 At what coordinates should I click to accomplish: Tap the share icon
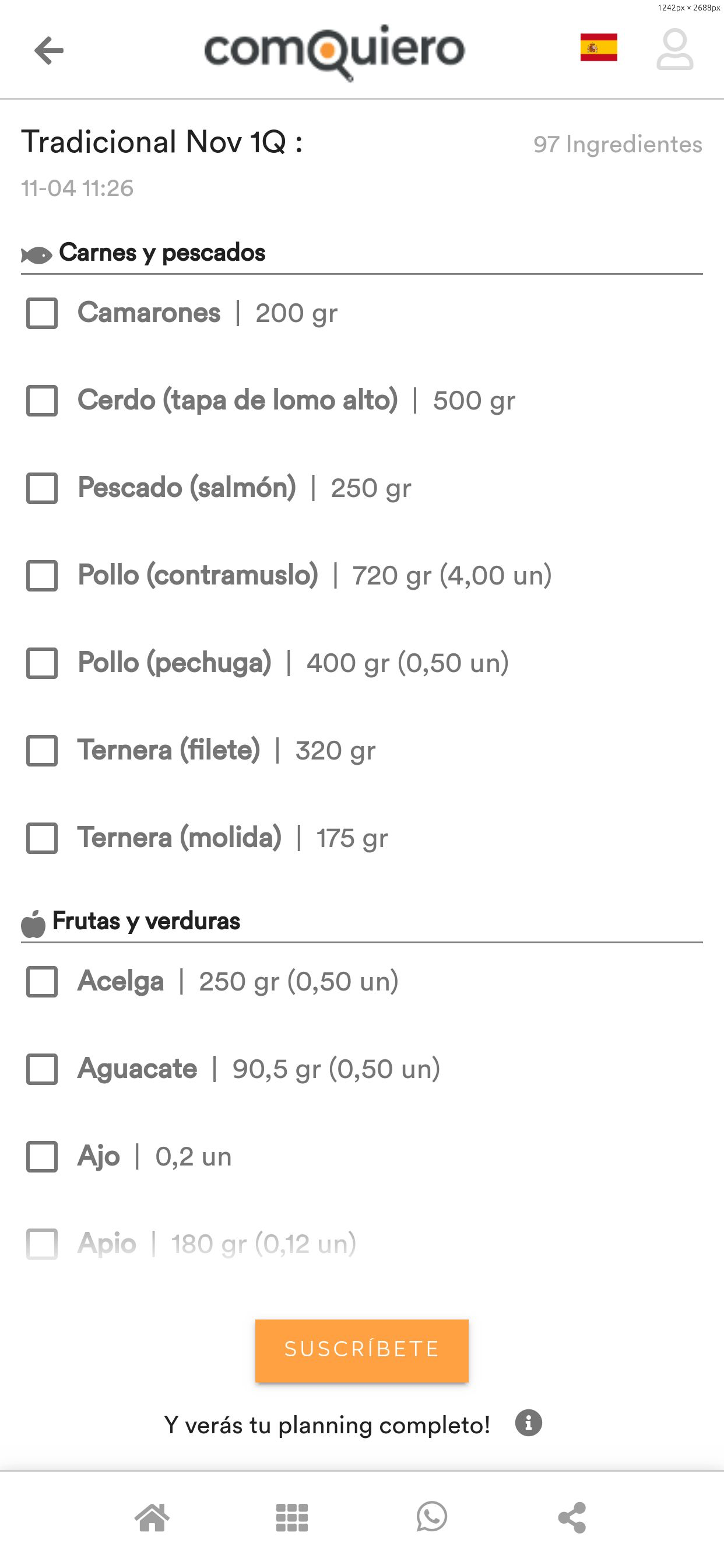pyautogui.click(x=572, y=1517)
